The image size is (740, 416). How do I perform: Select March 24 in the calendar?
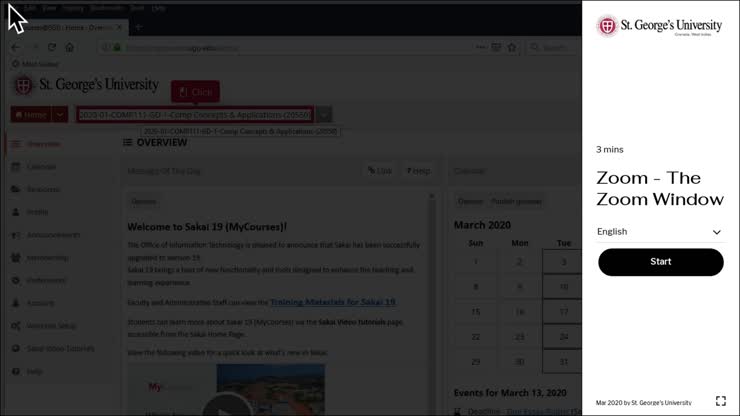click(564, 337)
